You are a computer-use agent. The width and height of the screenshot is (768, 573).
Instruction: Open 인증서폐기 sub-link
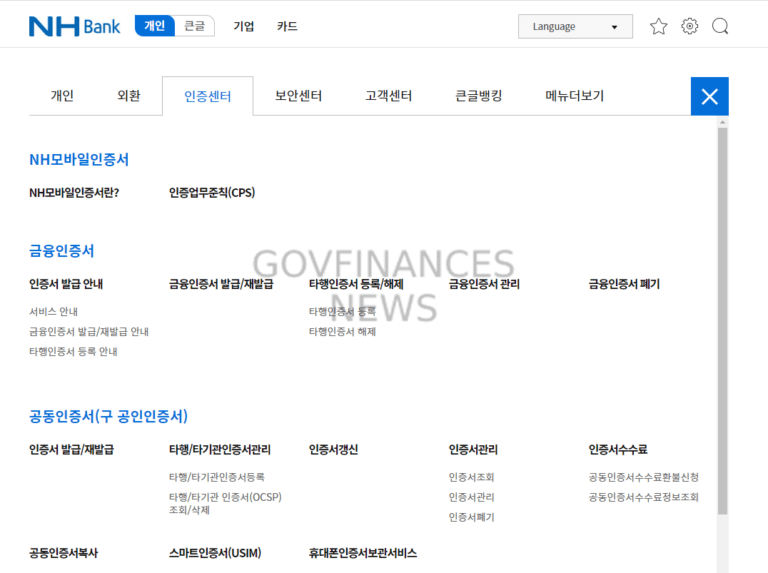click(x=472, y=517)
